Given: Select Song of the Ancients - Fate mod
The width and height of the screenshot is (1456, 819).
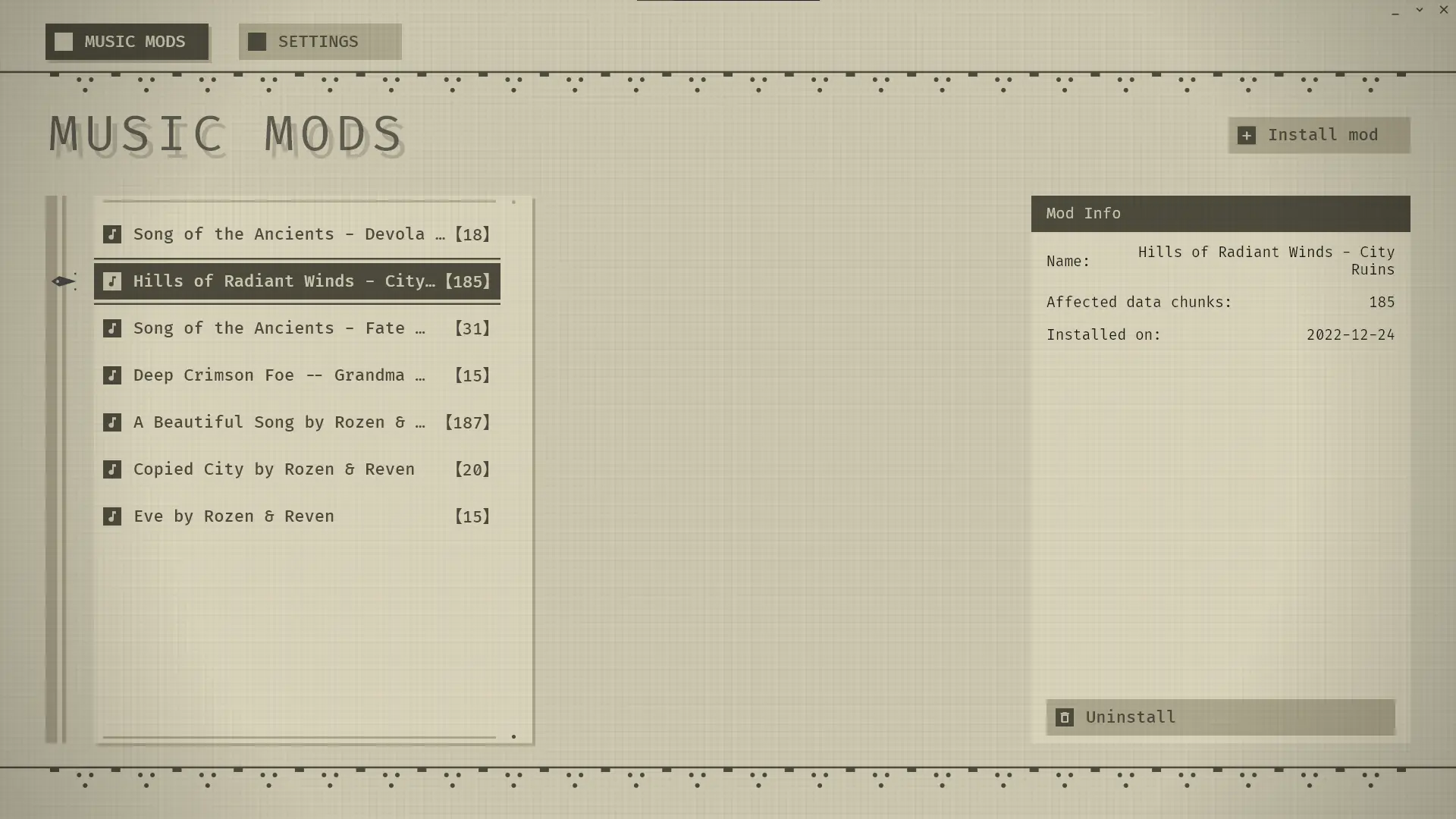Looking at the screenshot, I should coord(297,328).
